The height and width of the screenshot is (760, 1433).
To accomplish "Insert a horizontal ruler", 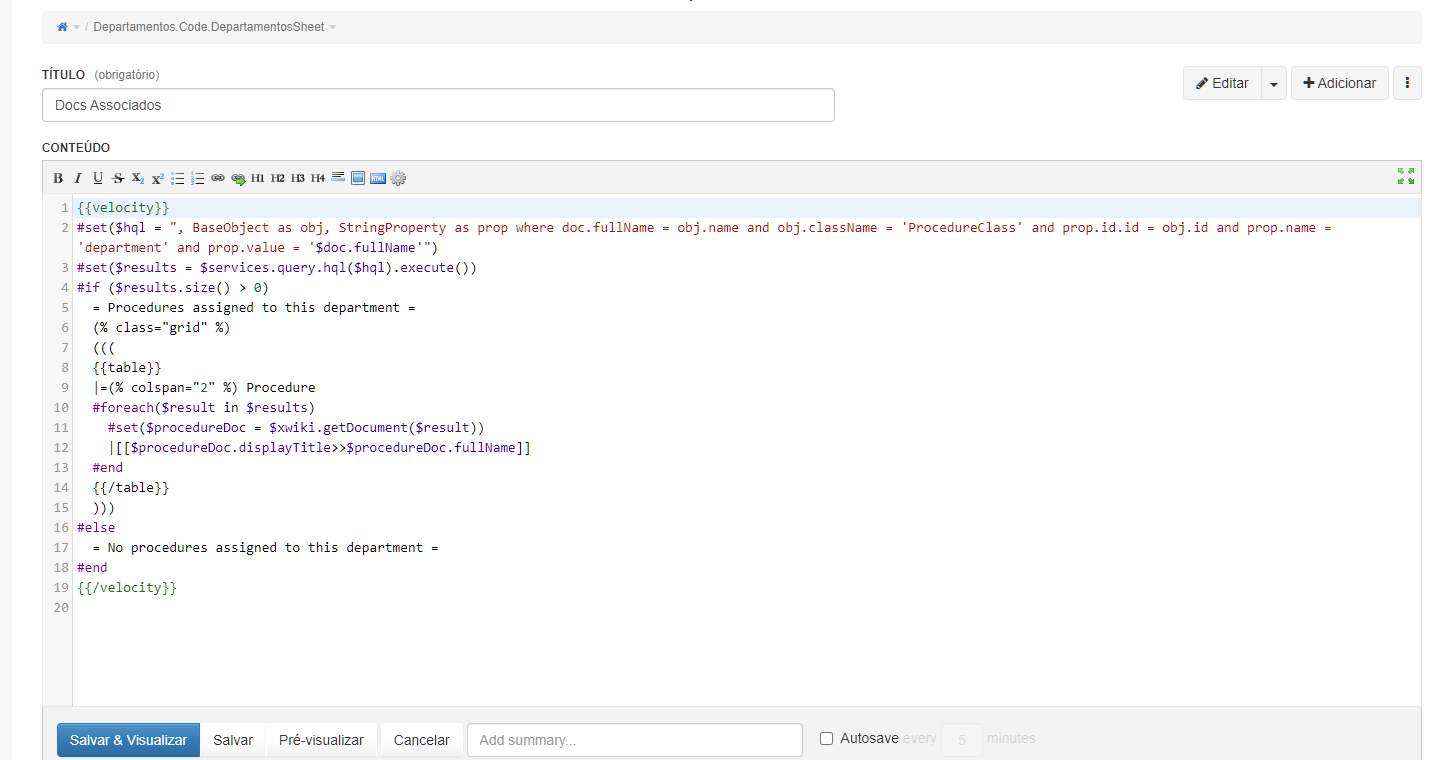I will pos(338,178).
